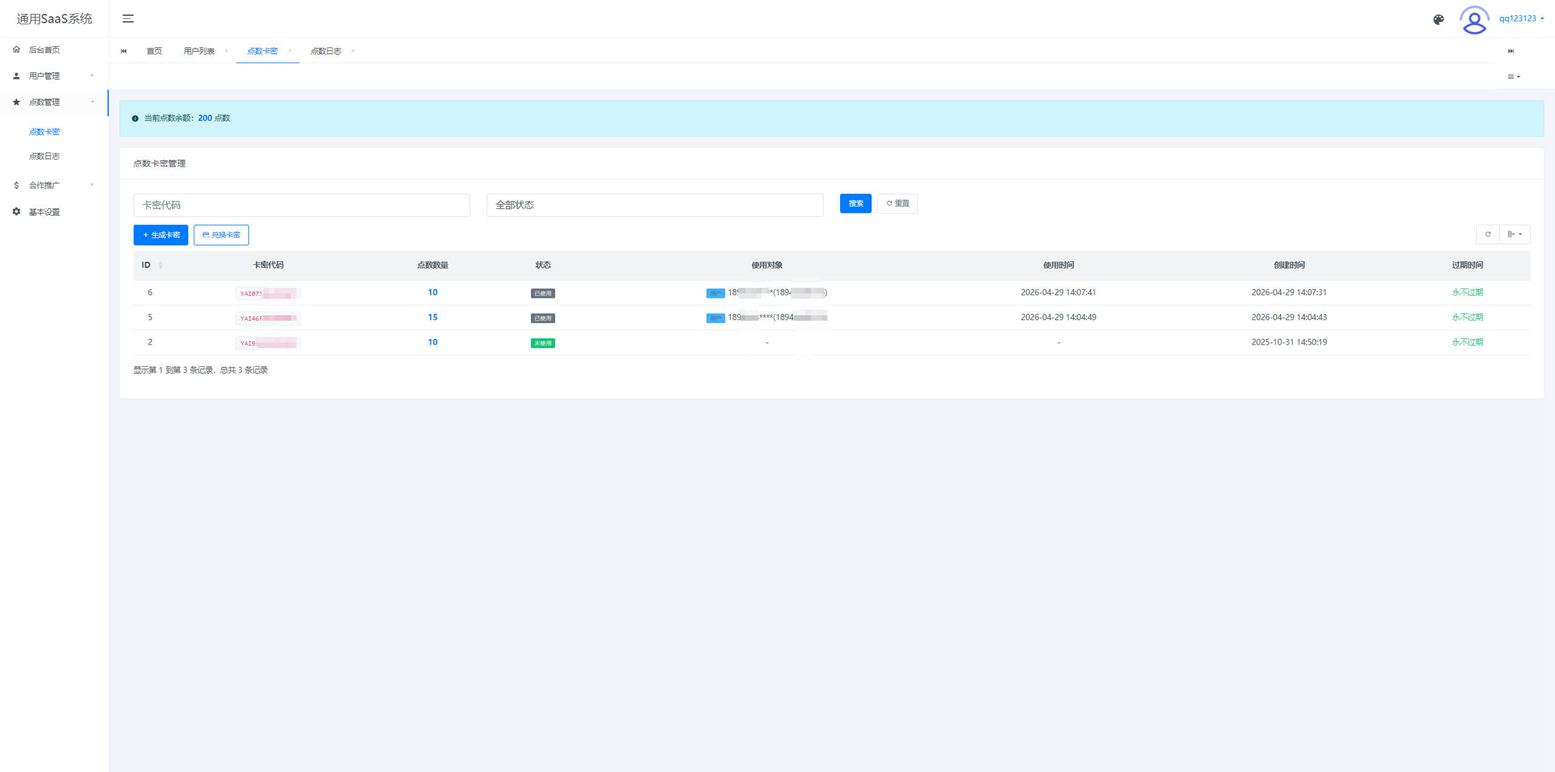Click the blue user tag in row ID 5
Image resolution: width=1555 pixels, height=772 pixels.
(715, 318)
